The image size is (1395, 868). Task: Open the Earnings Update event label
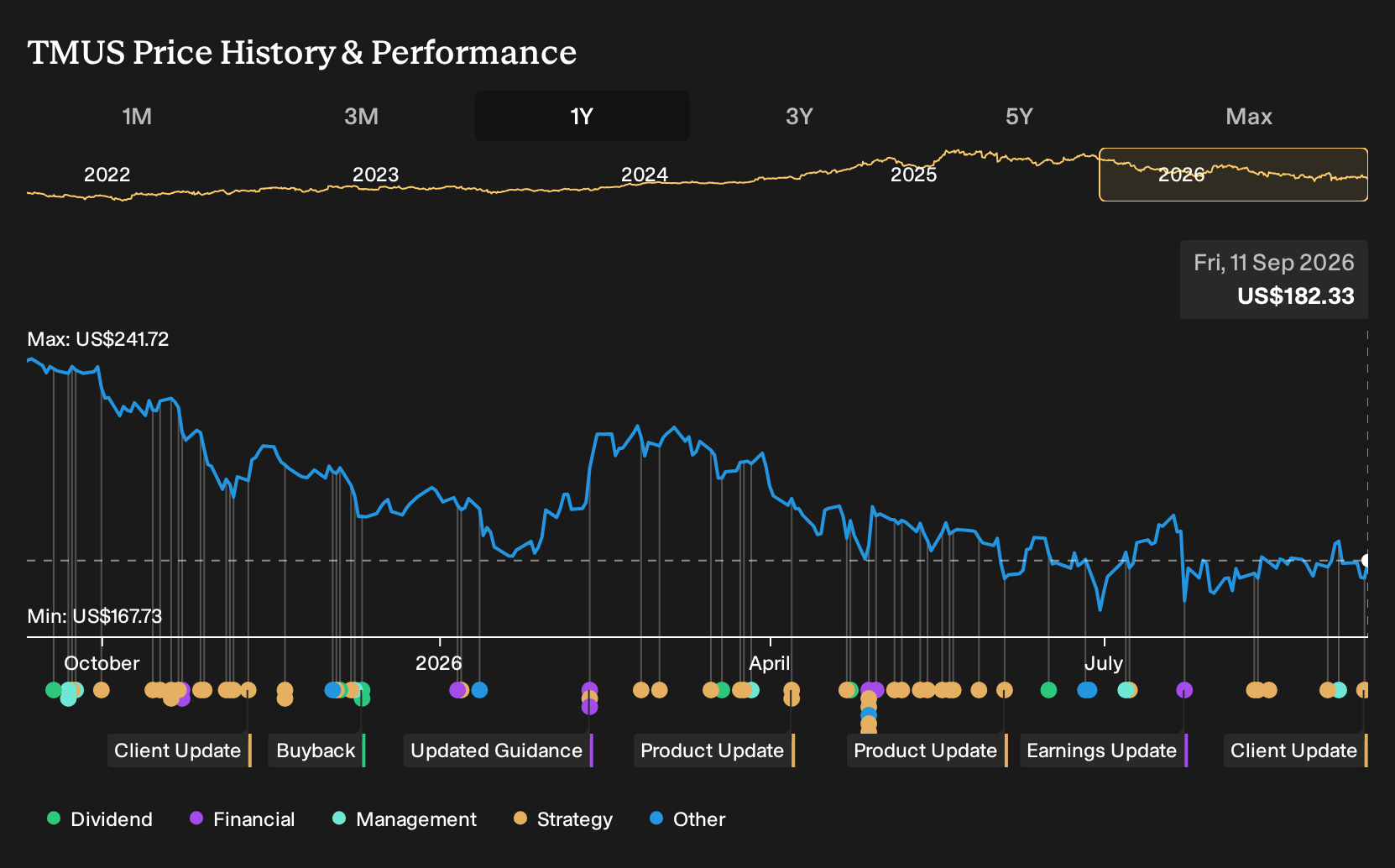1103,750
